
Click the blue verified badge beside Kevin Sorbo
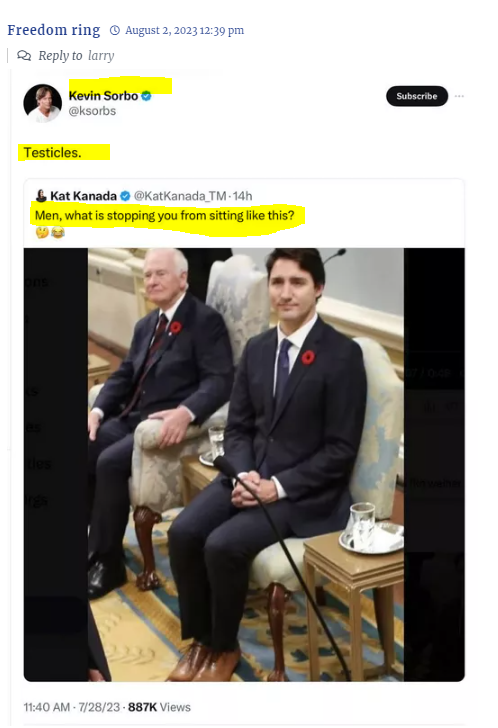[x=146, y=96]
